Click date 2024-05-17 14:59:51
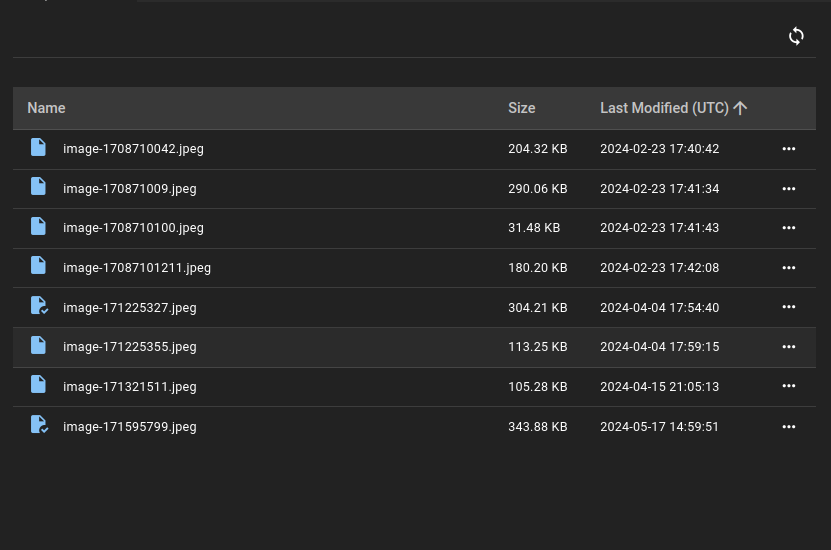Viewport: 831px width, 550px height. pyautogui.click(x=659, y=427)
